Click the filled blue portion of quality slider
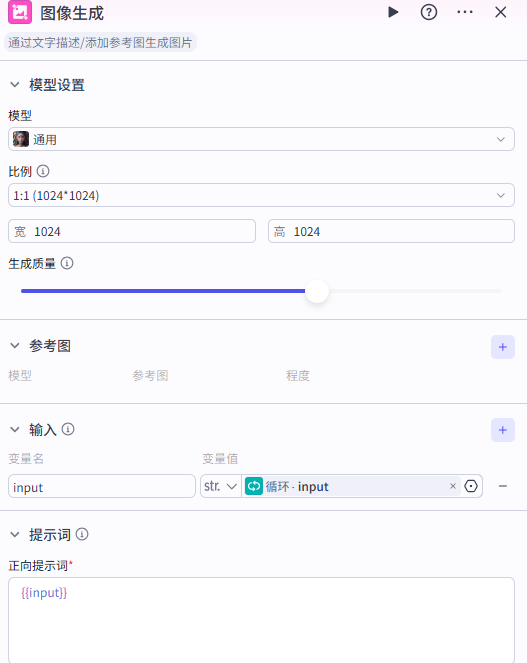The image size is (527, 663). pos(163,291)
